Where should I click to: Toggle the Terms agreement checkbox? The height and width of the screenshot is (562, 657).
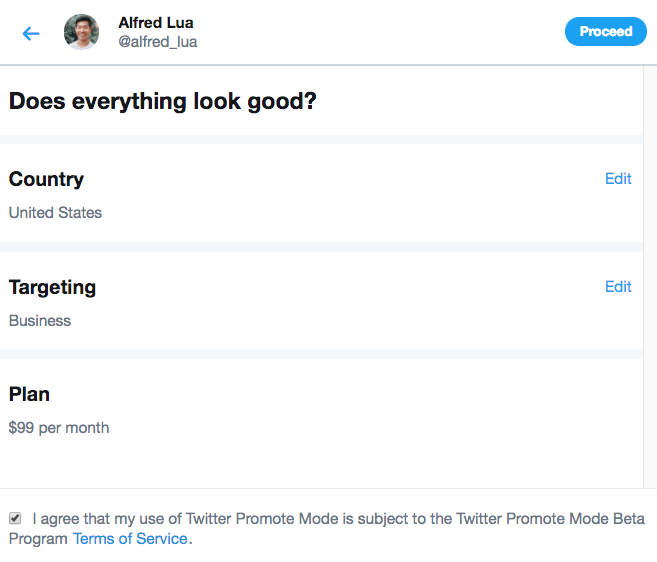(15, 518)
